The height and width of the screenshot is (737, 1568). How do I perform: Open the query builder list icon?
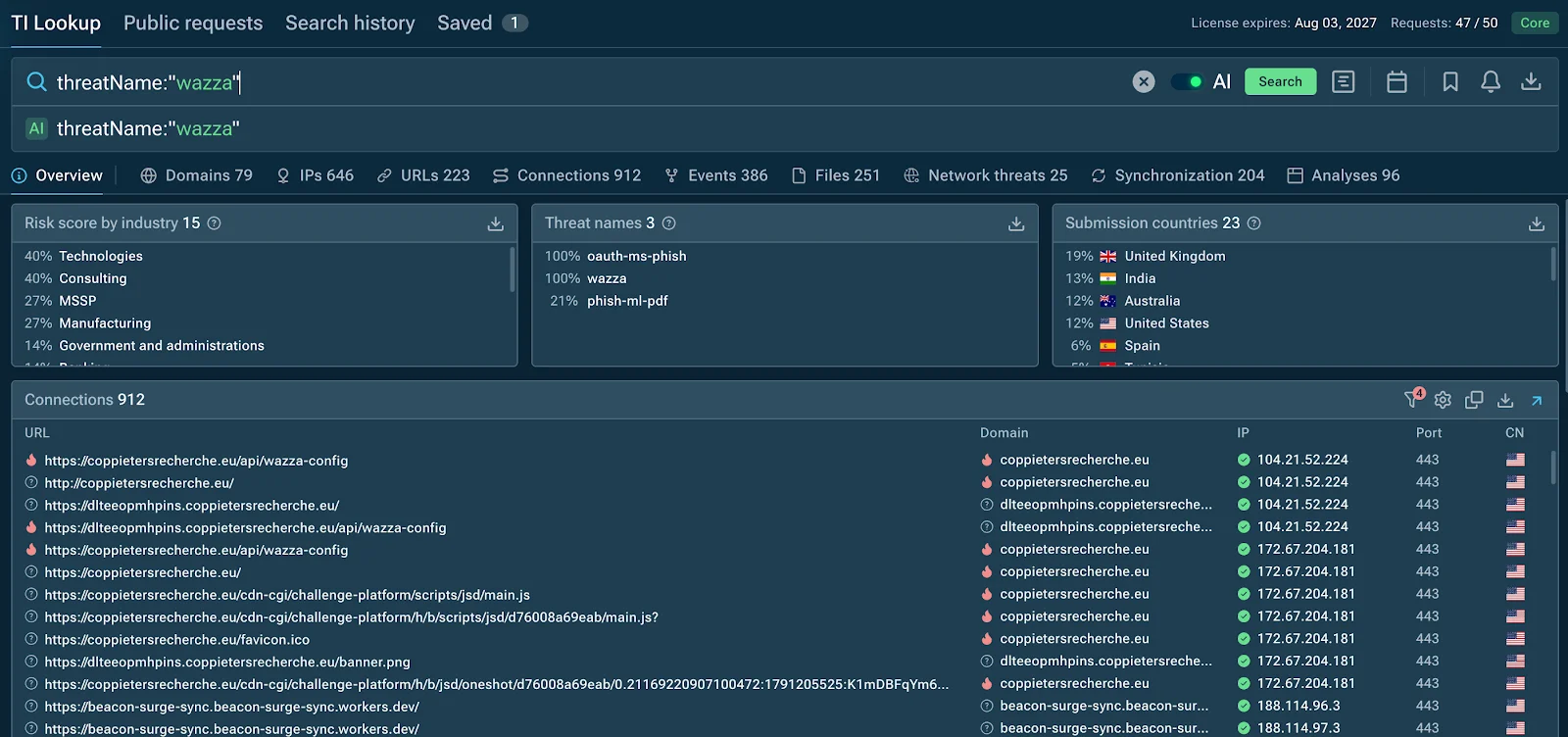pos(1344,81)
